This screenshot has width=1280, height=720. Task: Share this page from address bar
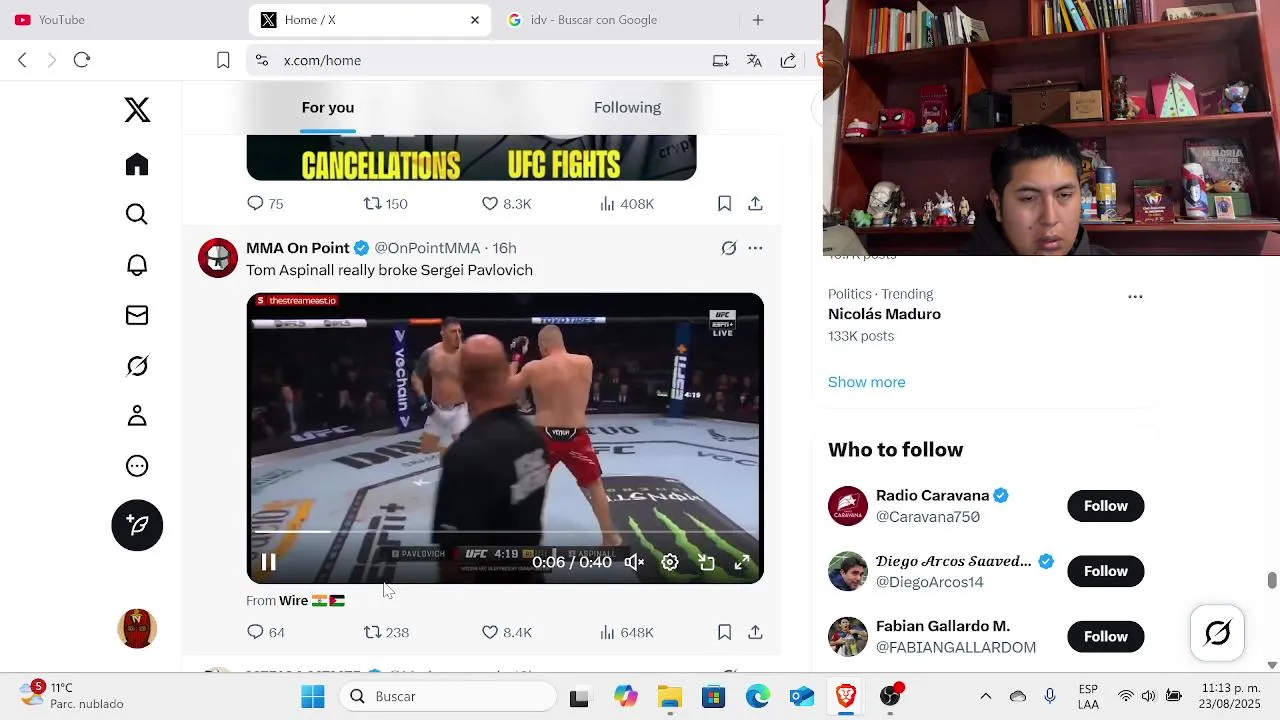tap(788, 60)
